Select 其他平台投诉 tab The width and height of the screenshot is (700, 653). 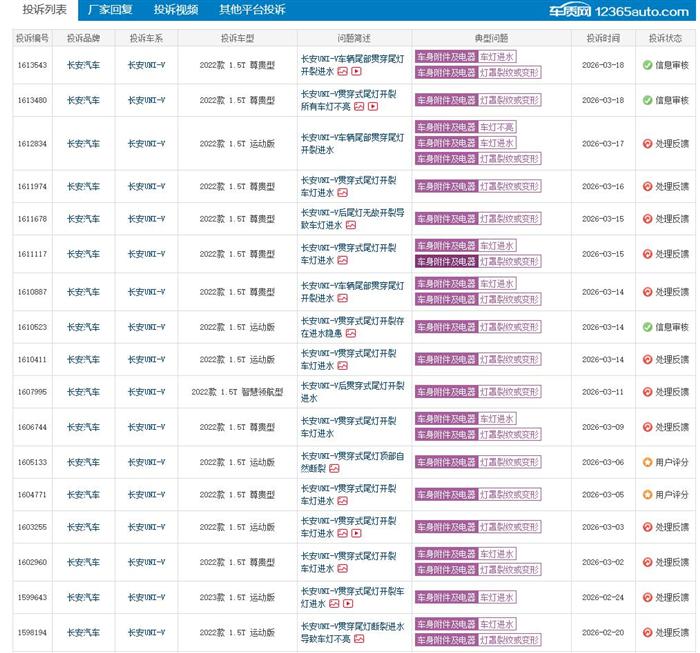[252, 10]
